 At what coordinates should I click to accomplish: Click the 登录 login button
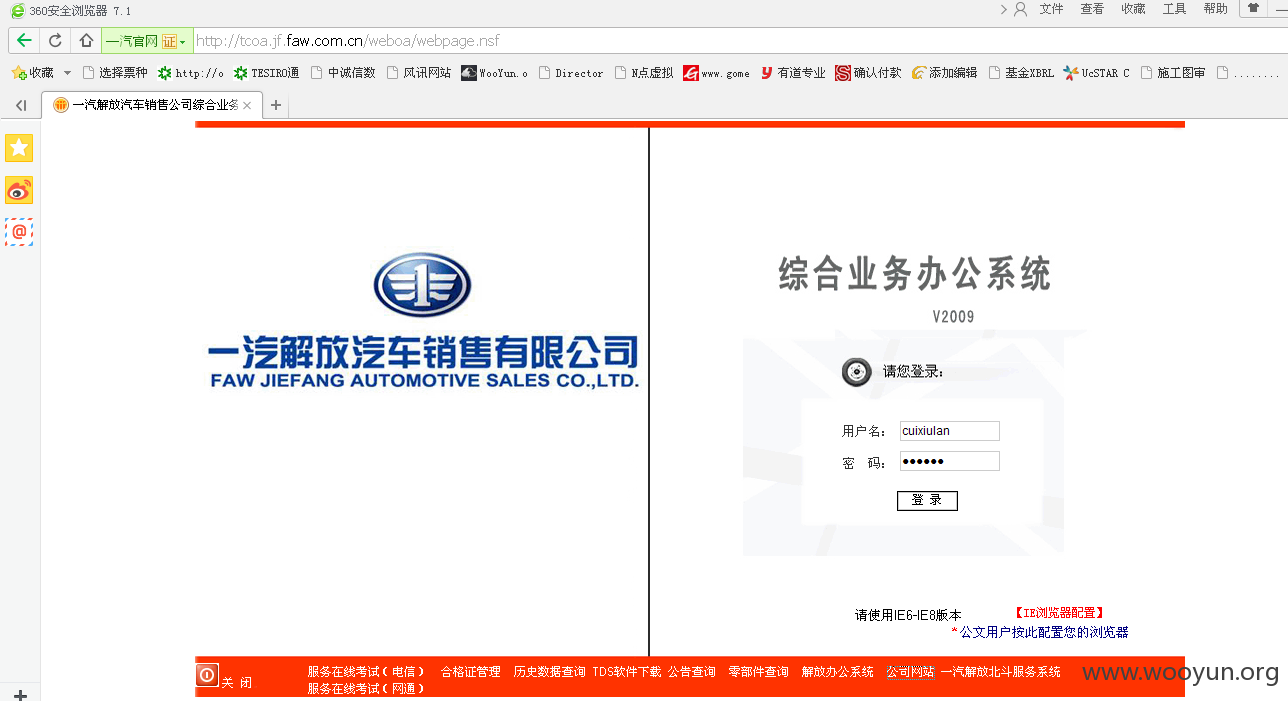927,500
